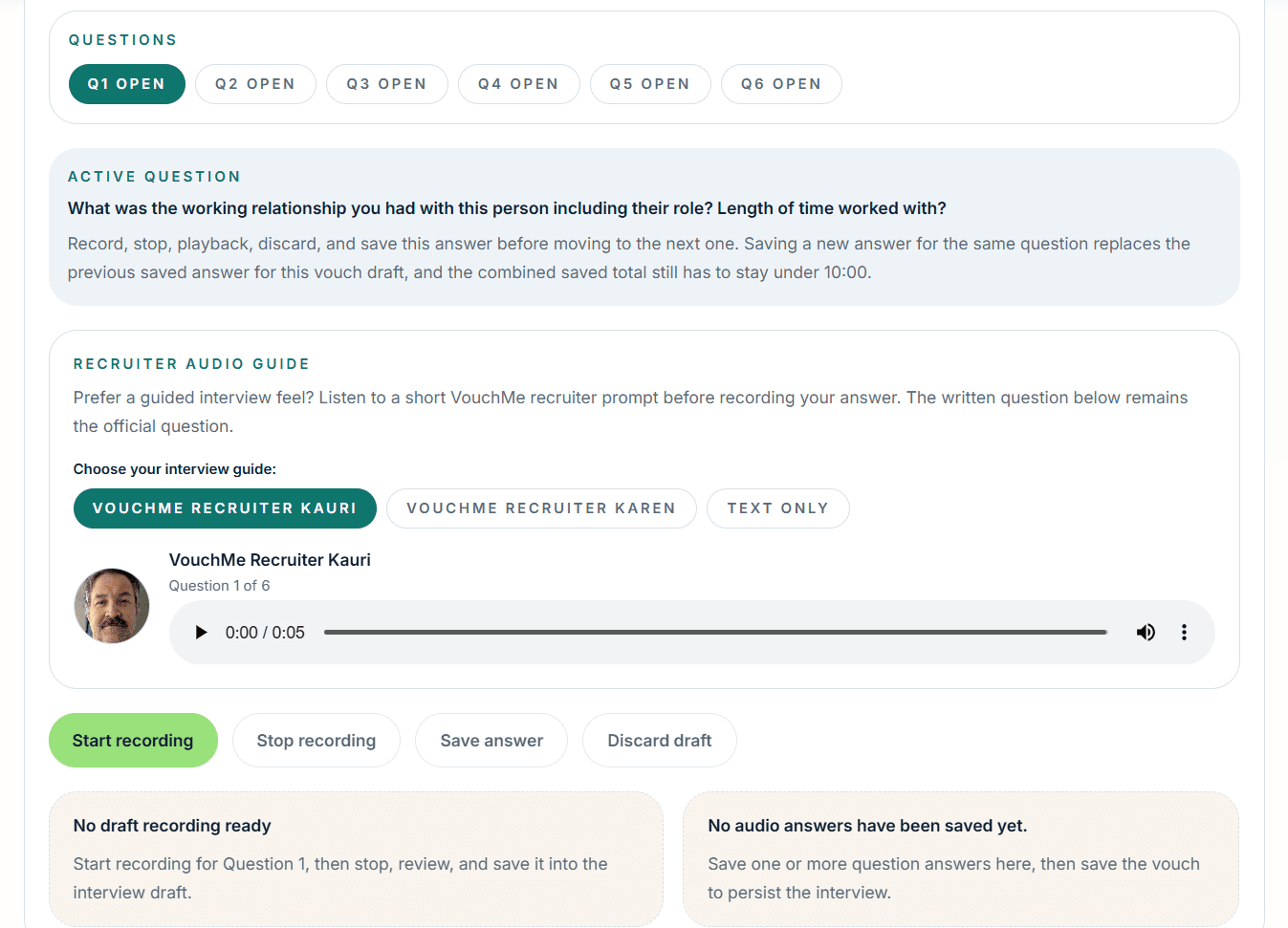
Task: Select question Q6 Open
Action: click(x=781, y=84)
